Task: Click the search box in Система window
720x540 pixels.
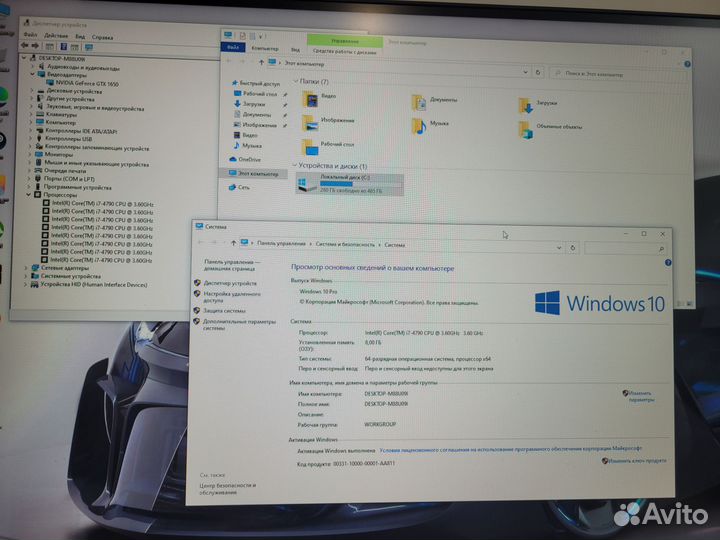Action: (x=625, y=248)
